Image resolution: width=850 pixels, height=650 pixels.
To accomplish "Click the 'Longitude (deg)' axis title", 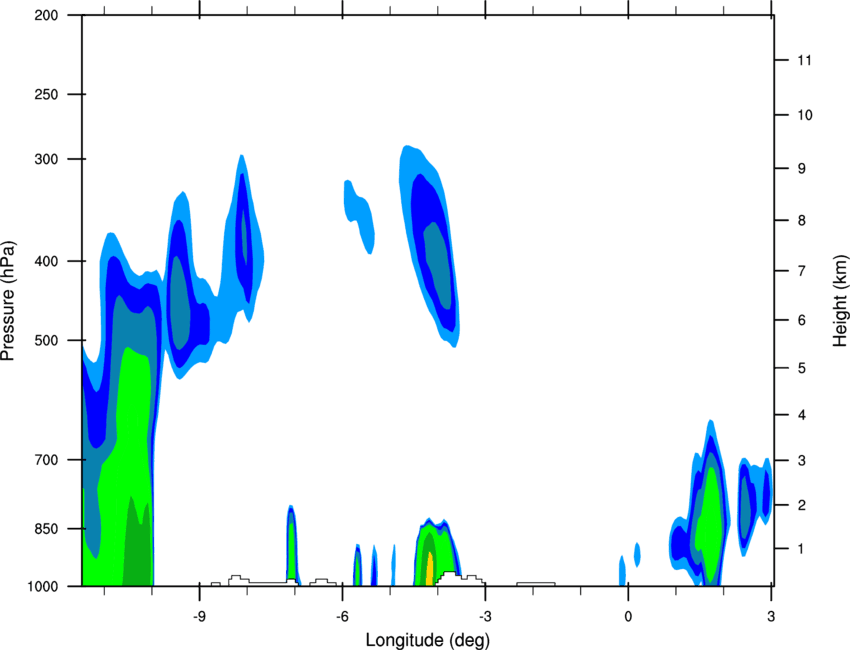I will [428, 640].
